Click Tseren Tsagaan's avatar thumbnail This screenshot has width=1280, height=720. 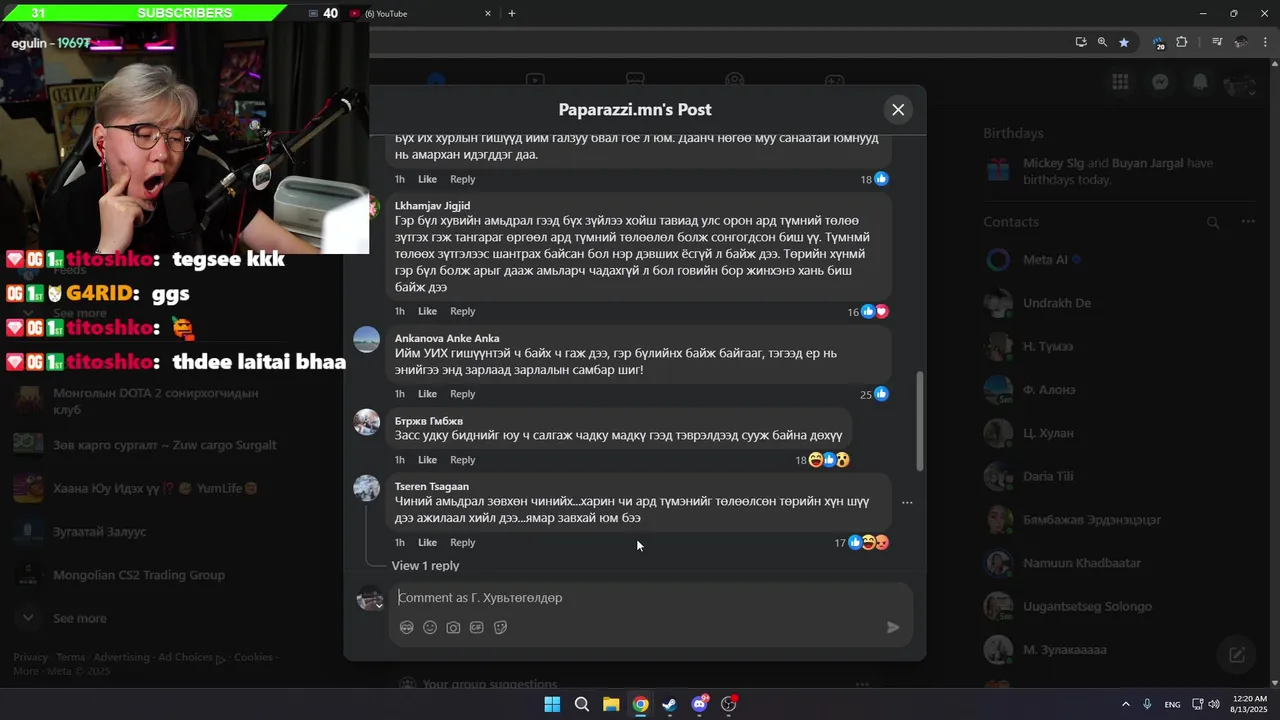pyautogui.click(x=367, y=488)
